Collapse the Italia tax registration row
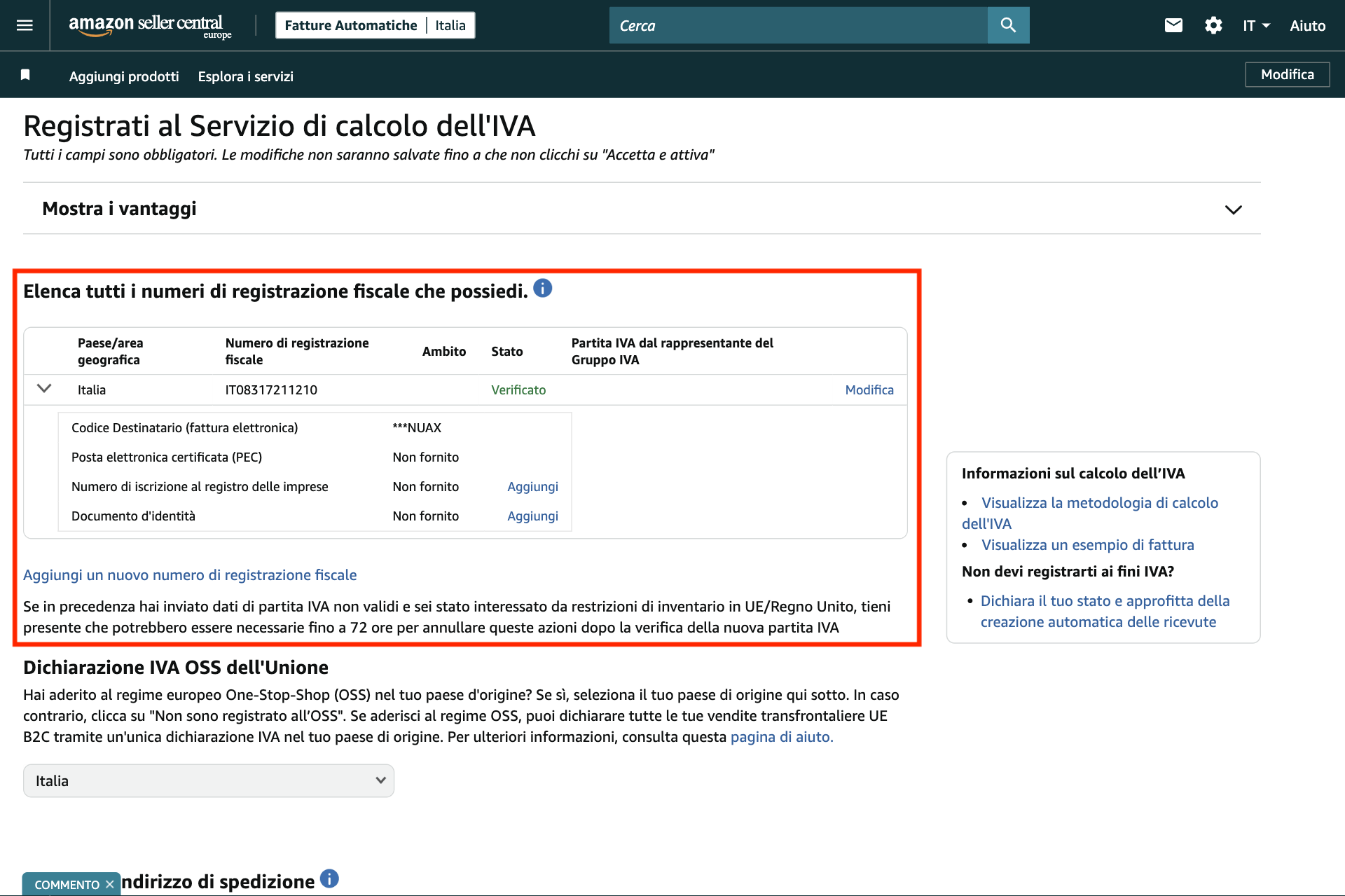The width and height of the screenshot is (1345, 896). [x=43, y=390]
